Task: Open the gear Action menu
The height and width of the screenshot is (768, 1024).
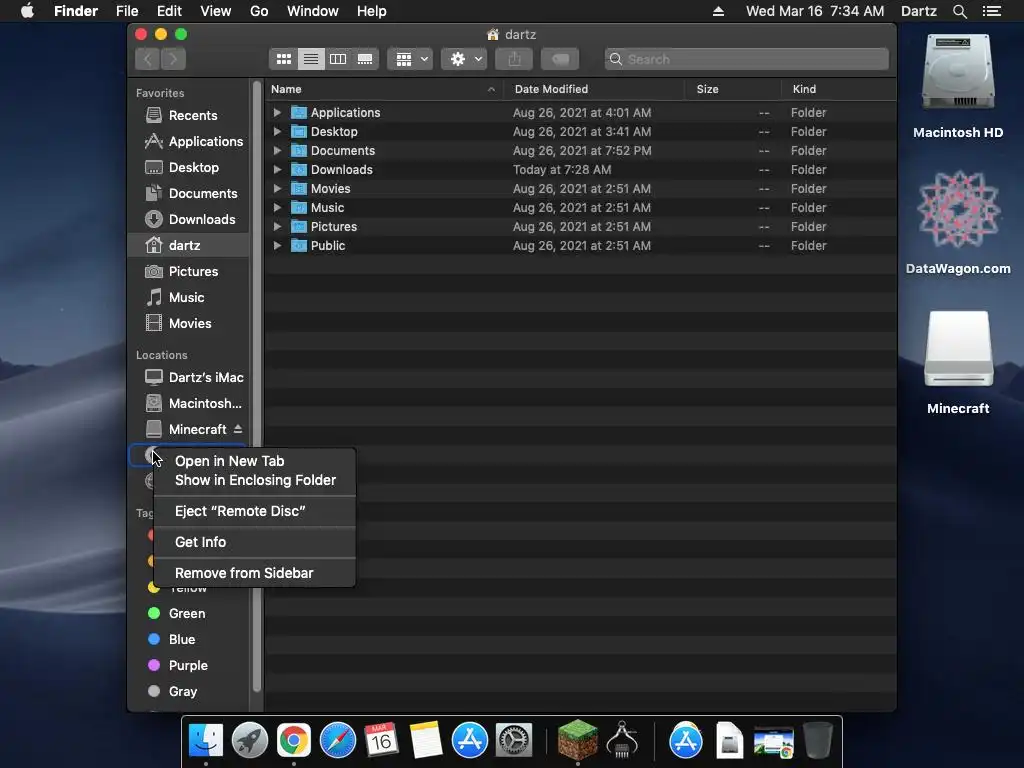Action: coord(464,59)
